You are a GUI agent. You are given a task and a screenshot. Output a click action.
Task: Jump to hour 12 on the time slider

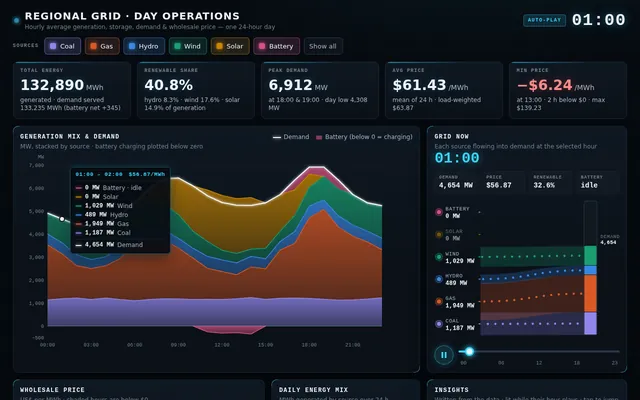539,351
